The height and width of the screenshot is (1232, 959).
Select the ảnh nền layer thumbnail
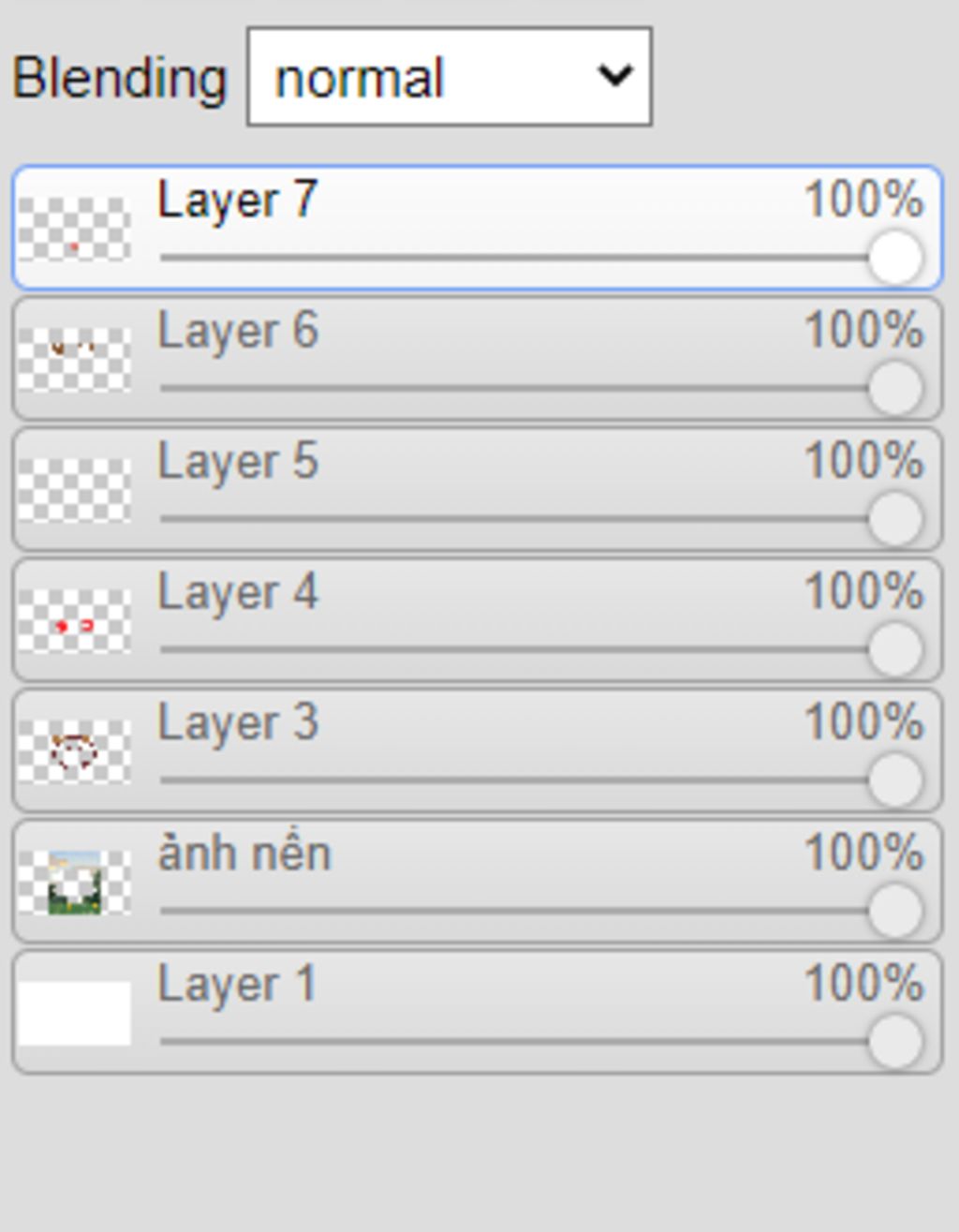pos(74,883)
